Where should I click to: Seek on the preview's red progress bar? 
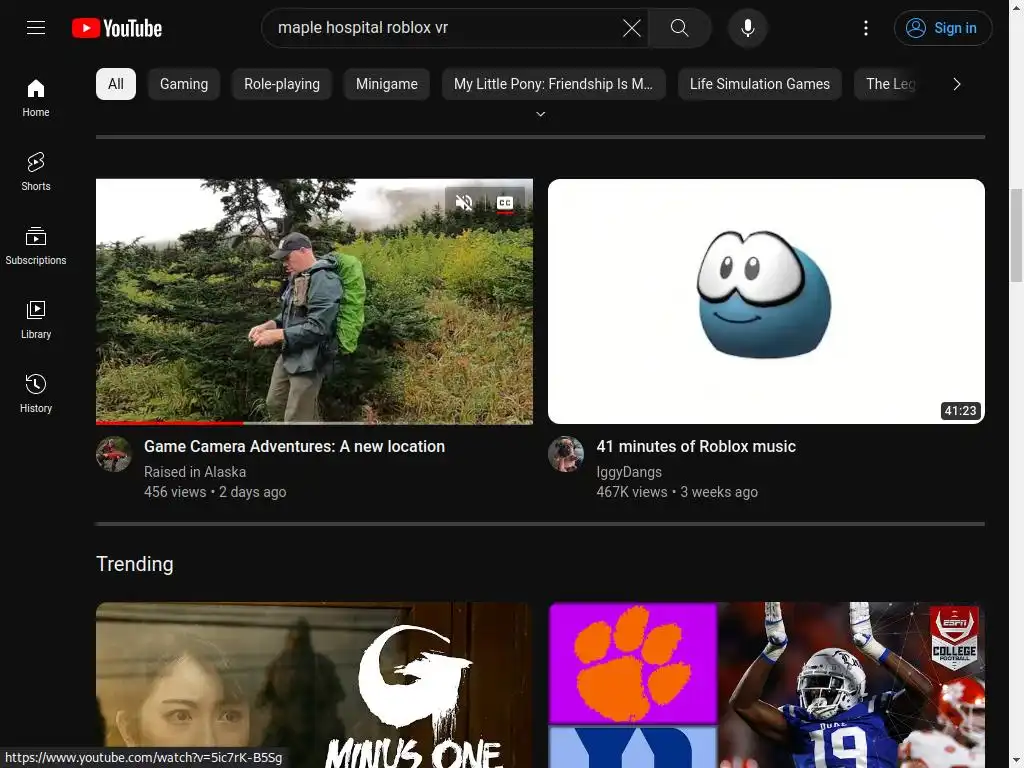click(314, 423)
